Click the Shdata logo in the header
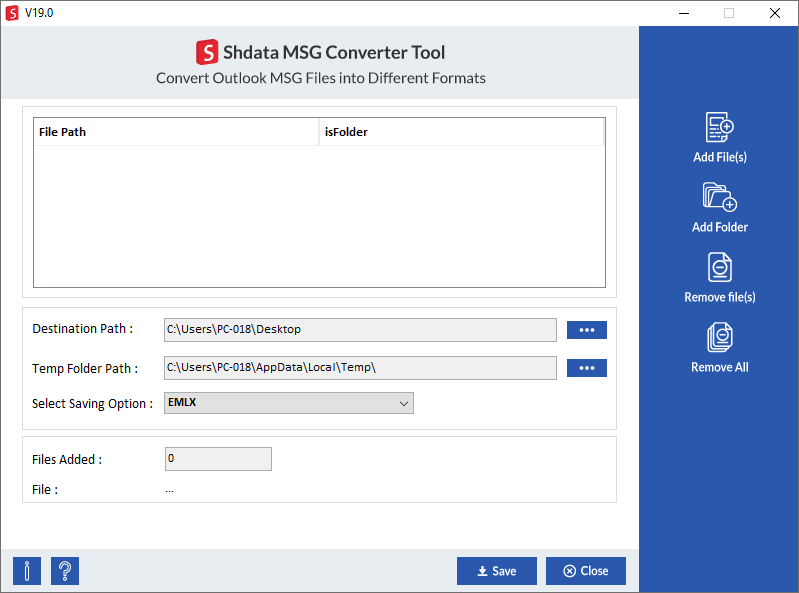 (x=207, y=52)
